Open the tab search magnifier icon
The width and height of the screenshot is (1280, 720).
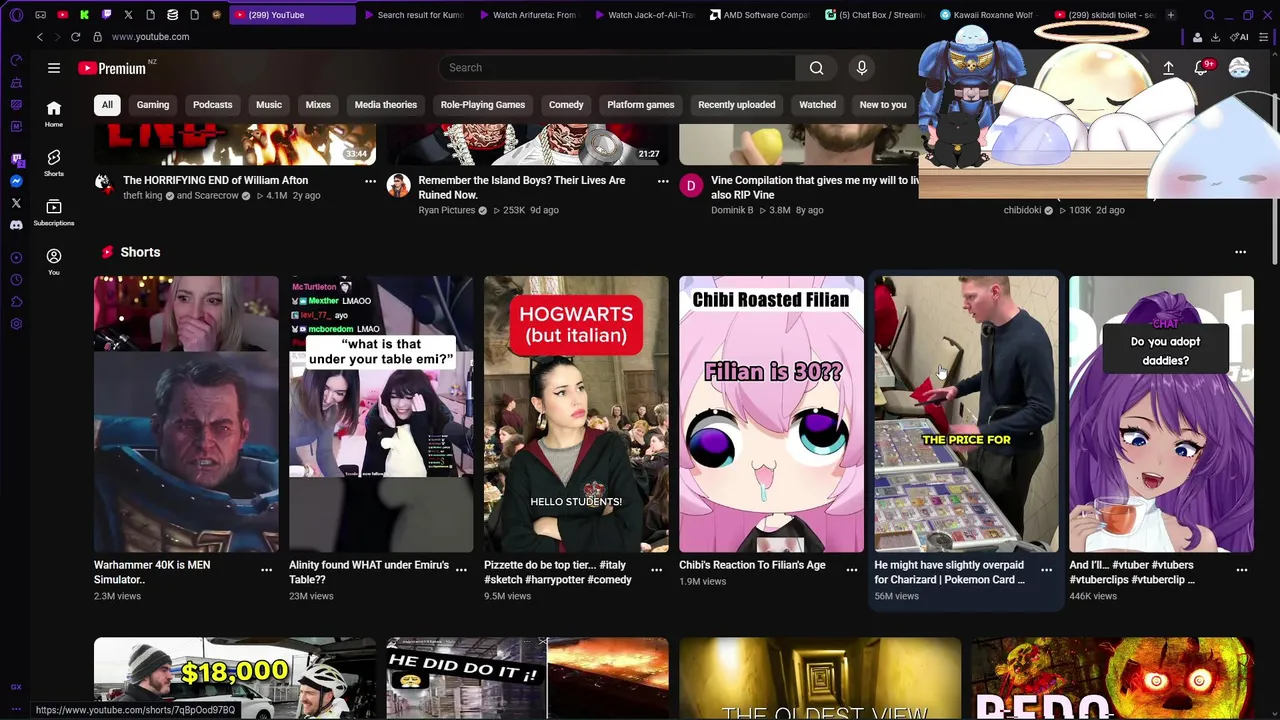(1209, 15)
